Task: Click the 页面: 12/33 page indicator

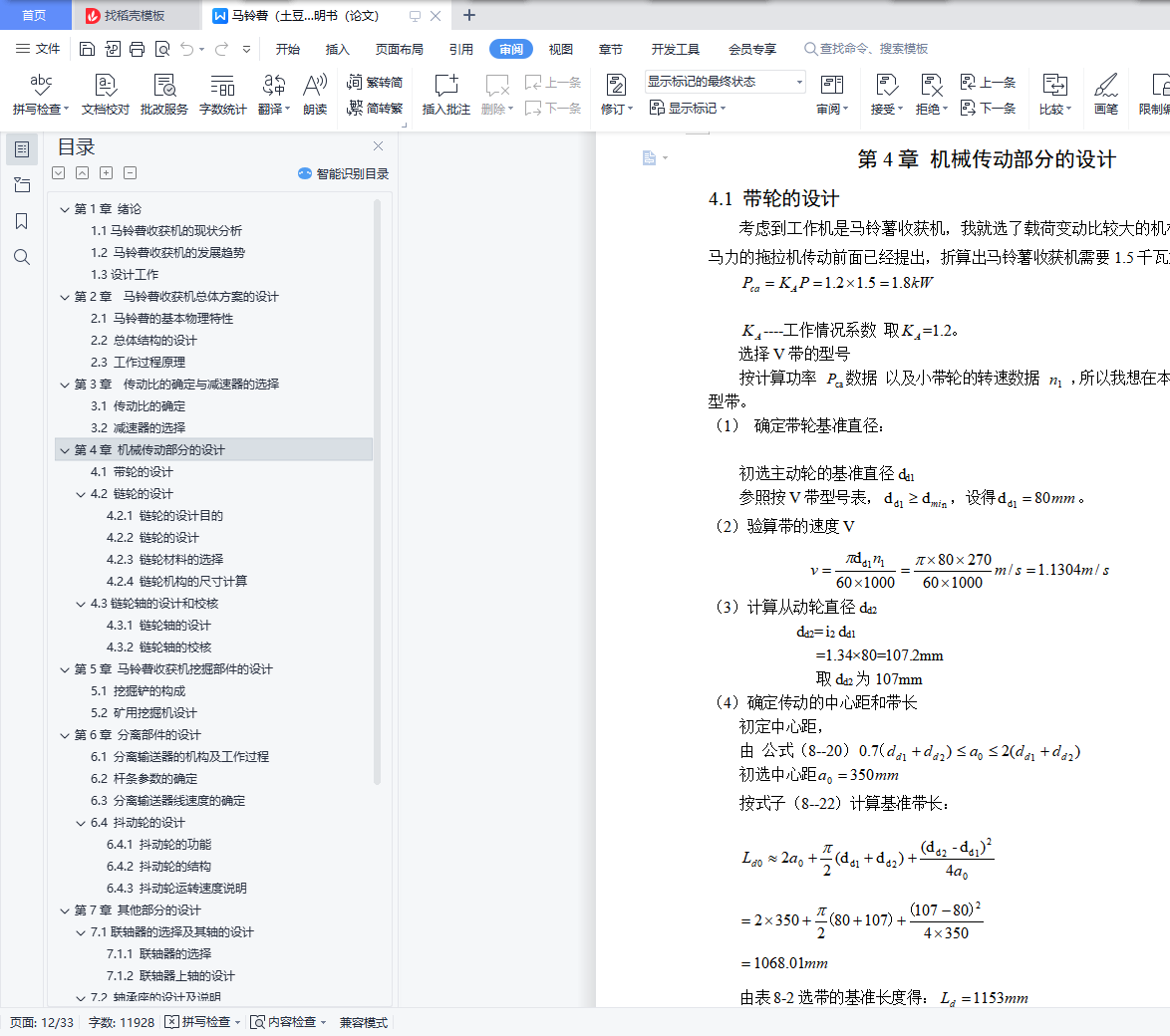Action: (42, 1023)
